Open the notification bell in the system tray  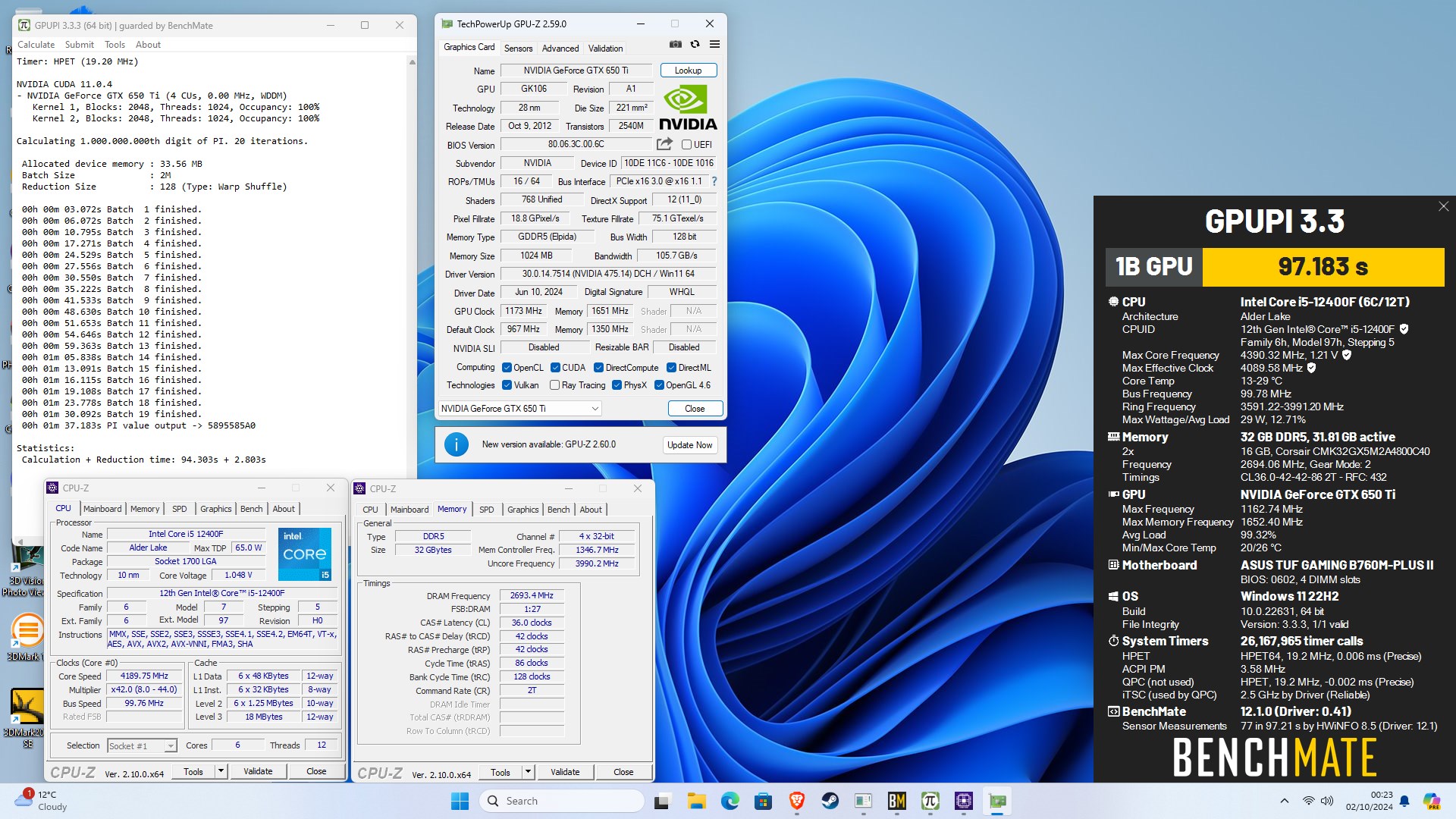coord(1404,801)
